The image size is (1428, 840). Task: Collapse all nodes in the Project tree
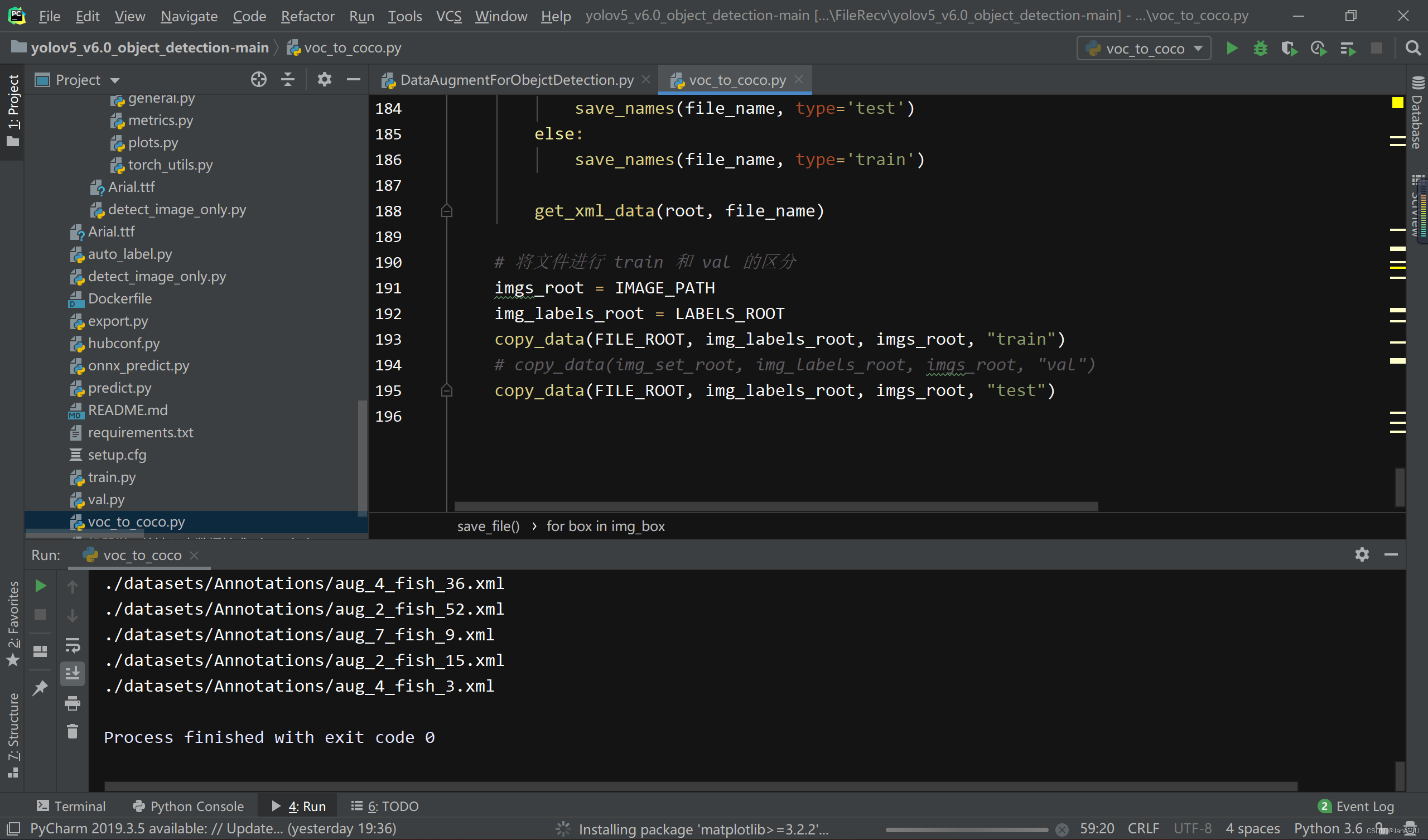pyautogui.click(x=288, y=79)
